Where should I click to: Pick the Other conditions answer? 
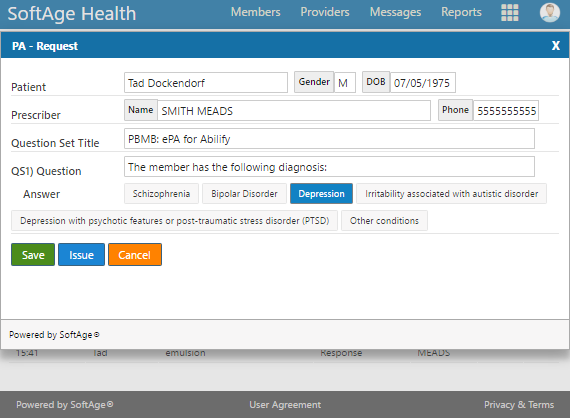(384, 221)
